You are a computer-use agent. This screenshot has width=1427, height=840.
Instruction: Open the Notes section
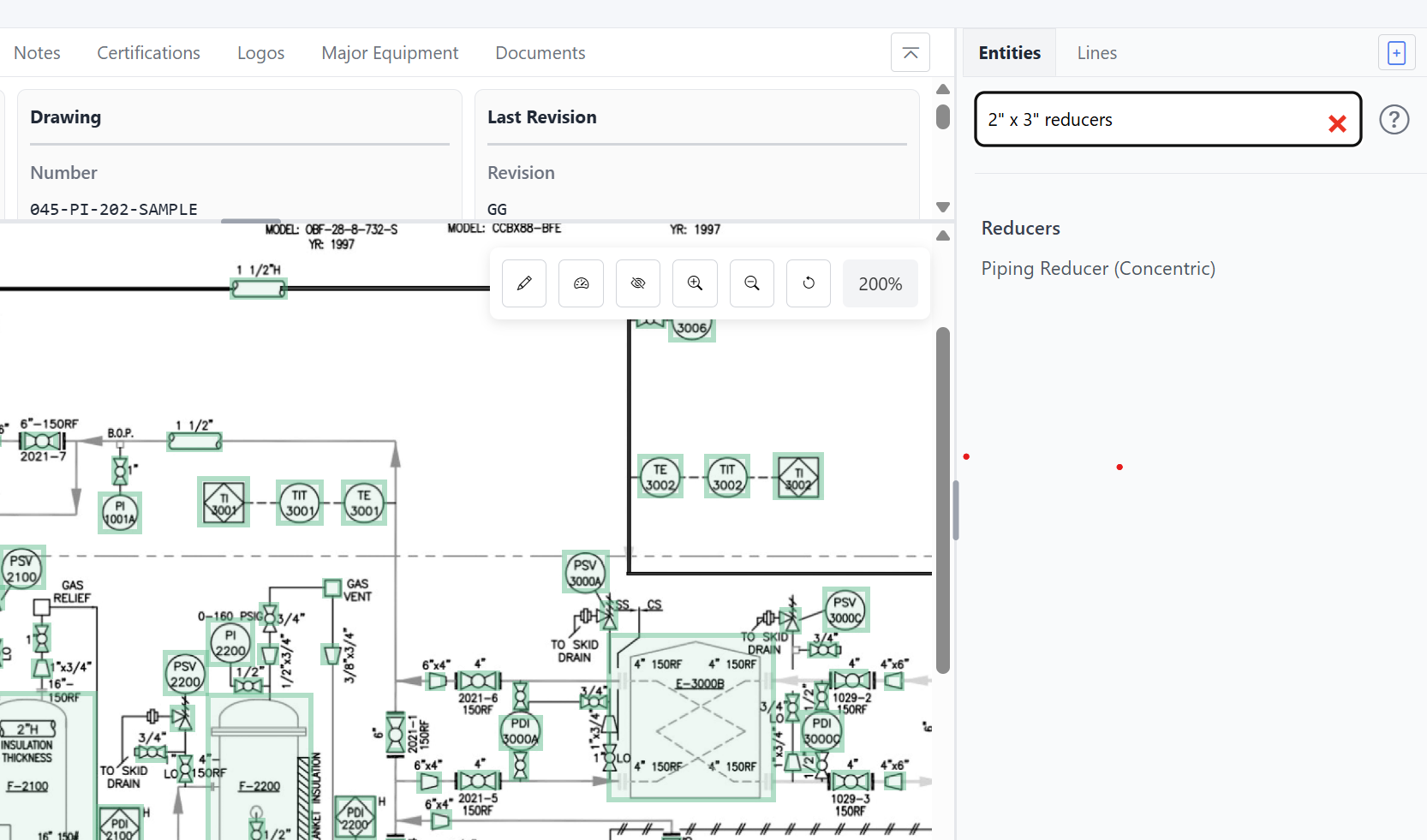coord(37,52)
